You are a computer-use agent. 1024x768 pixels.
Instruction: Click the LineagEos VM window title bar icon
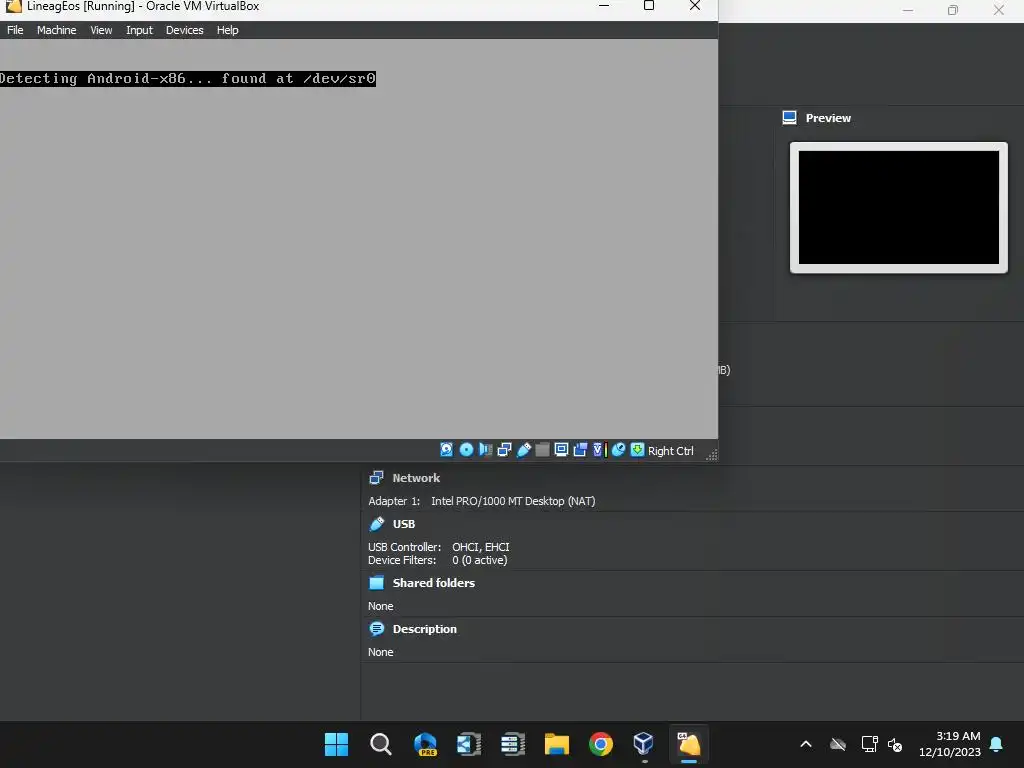(13, 6)
